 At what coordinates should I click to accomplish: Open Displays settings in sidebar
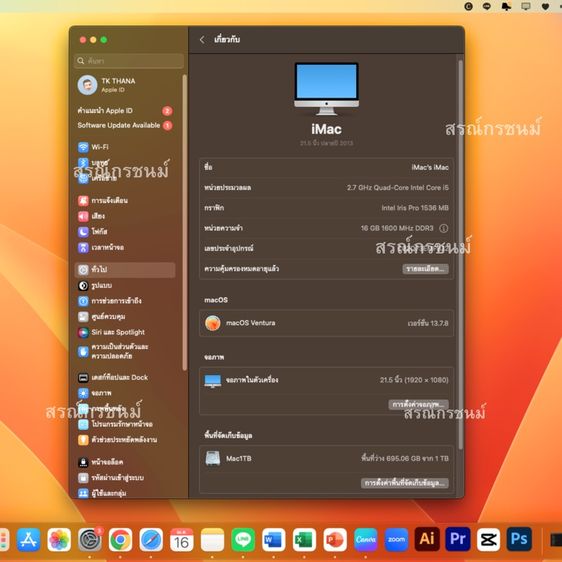point(95,393)
